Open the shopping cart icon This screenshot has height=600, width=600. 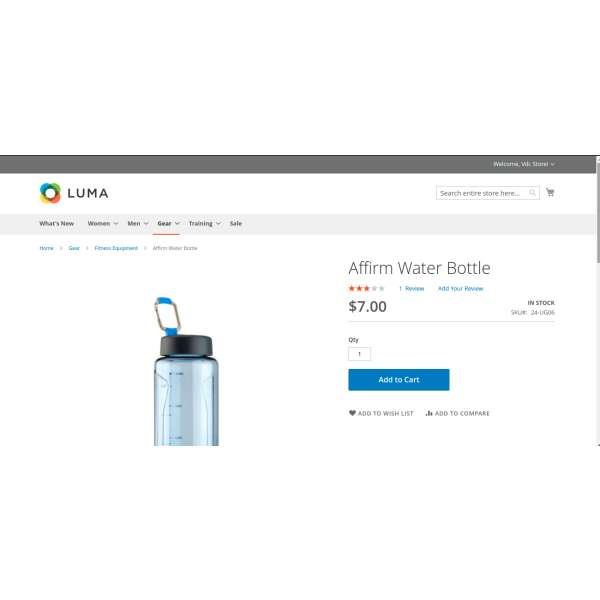550,192
